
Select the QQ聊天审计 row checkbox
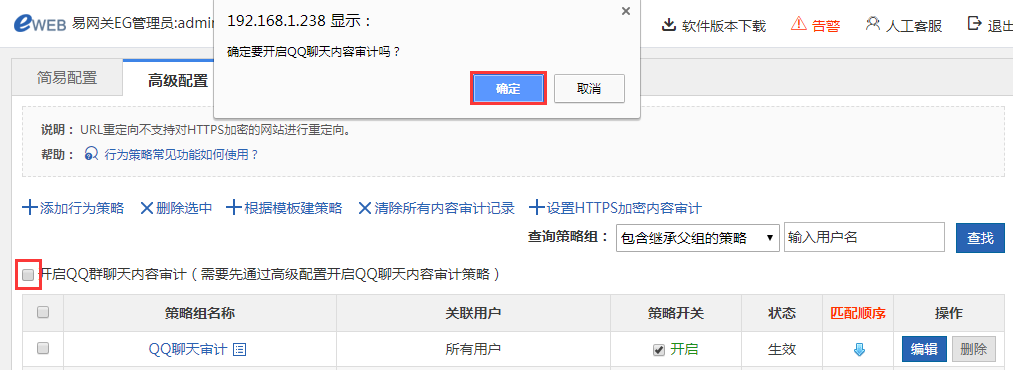43,349
